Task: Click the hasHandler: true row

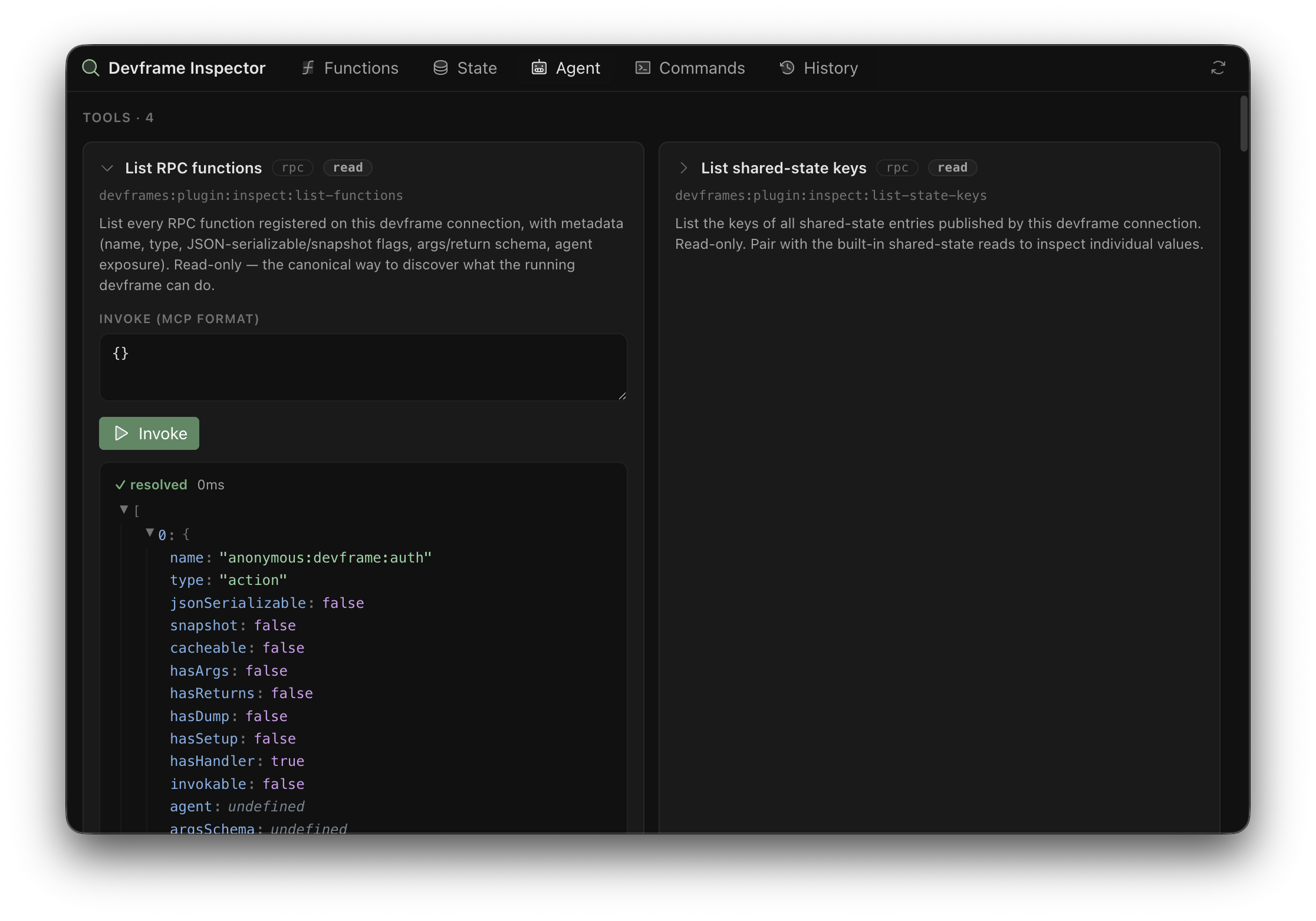Action: (x=237, y=761)
